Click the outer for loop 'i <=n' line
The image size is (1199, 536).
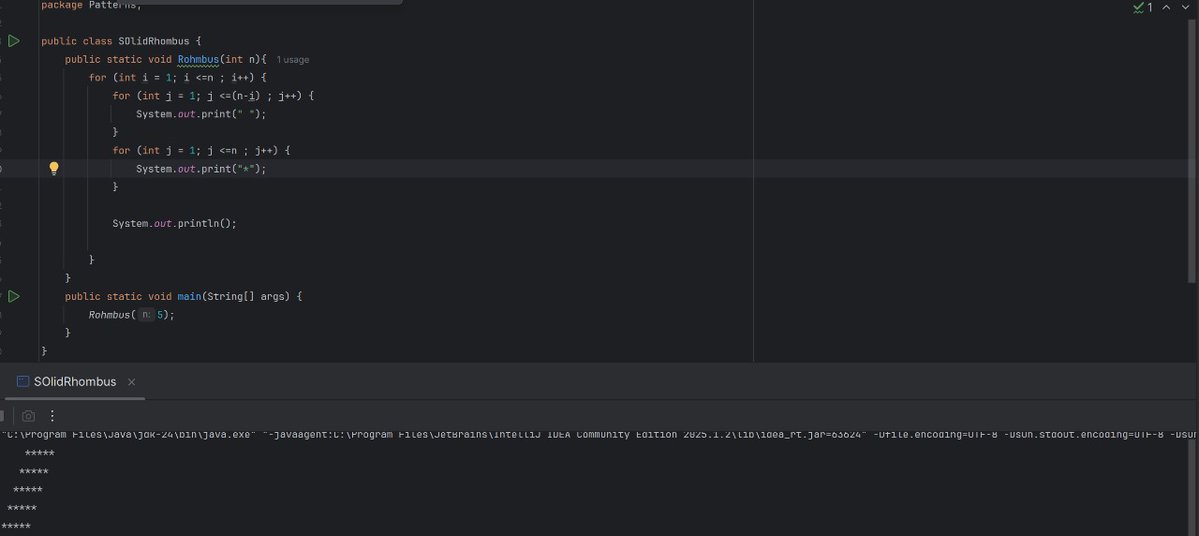(x=177, y=78)
